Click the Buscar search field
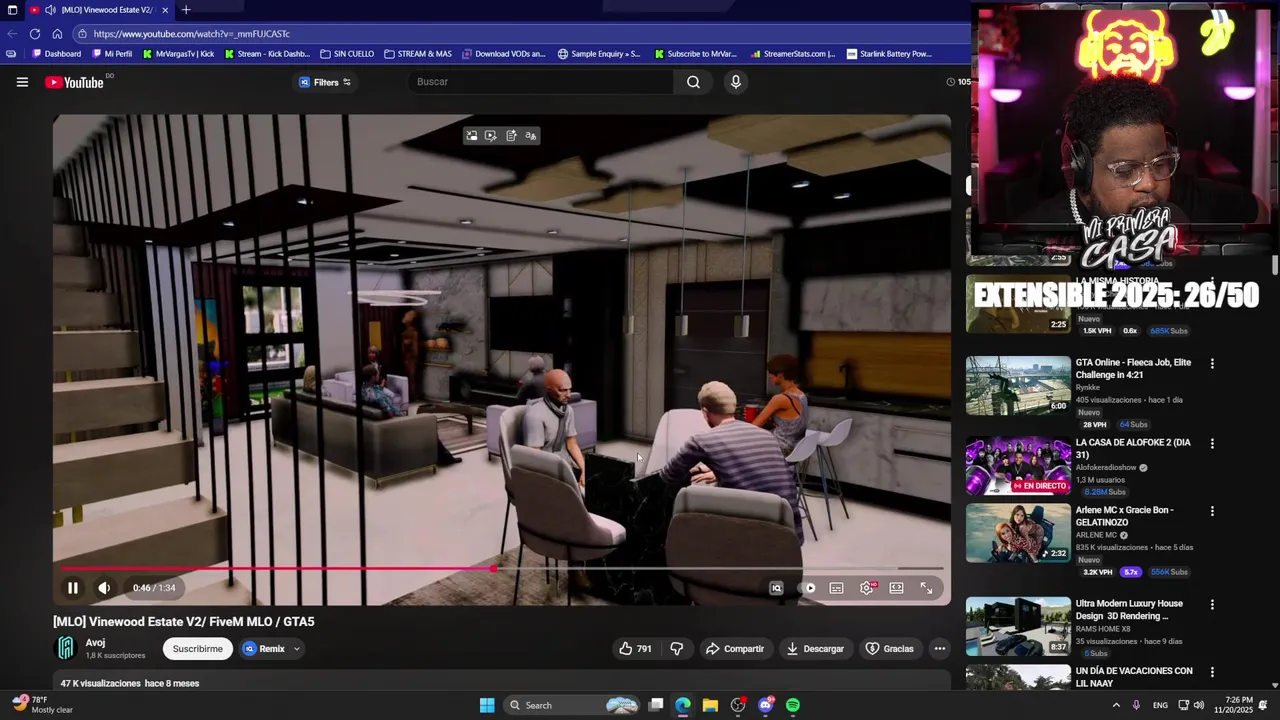This screenshot has width=1280, height=720. 542,82
